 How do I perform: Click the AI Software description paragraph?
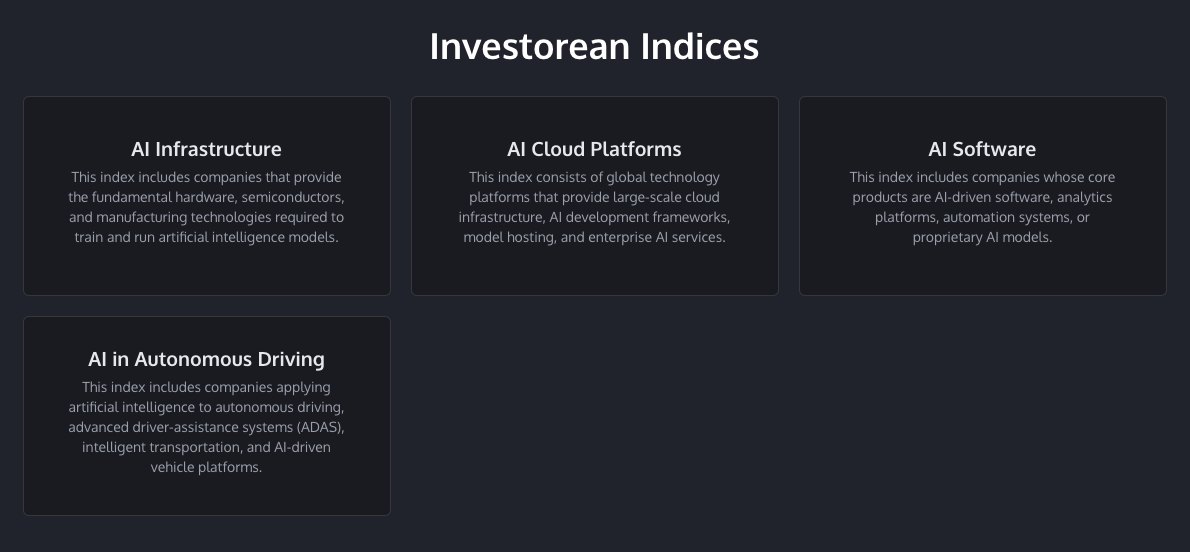(982, 208)
